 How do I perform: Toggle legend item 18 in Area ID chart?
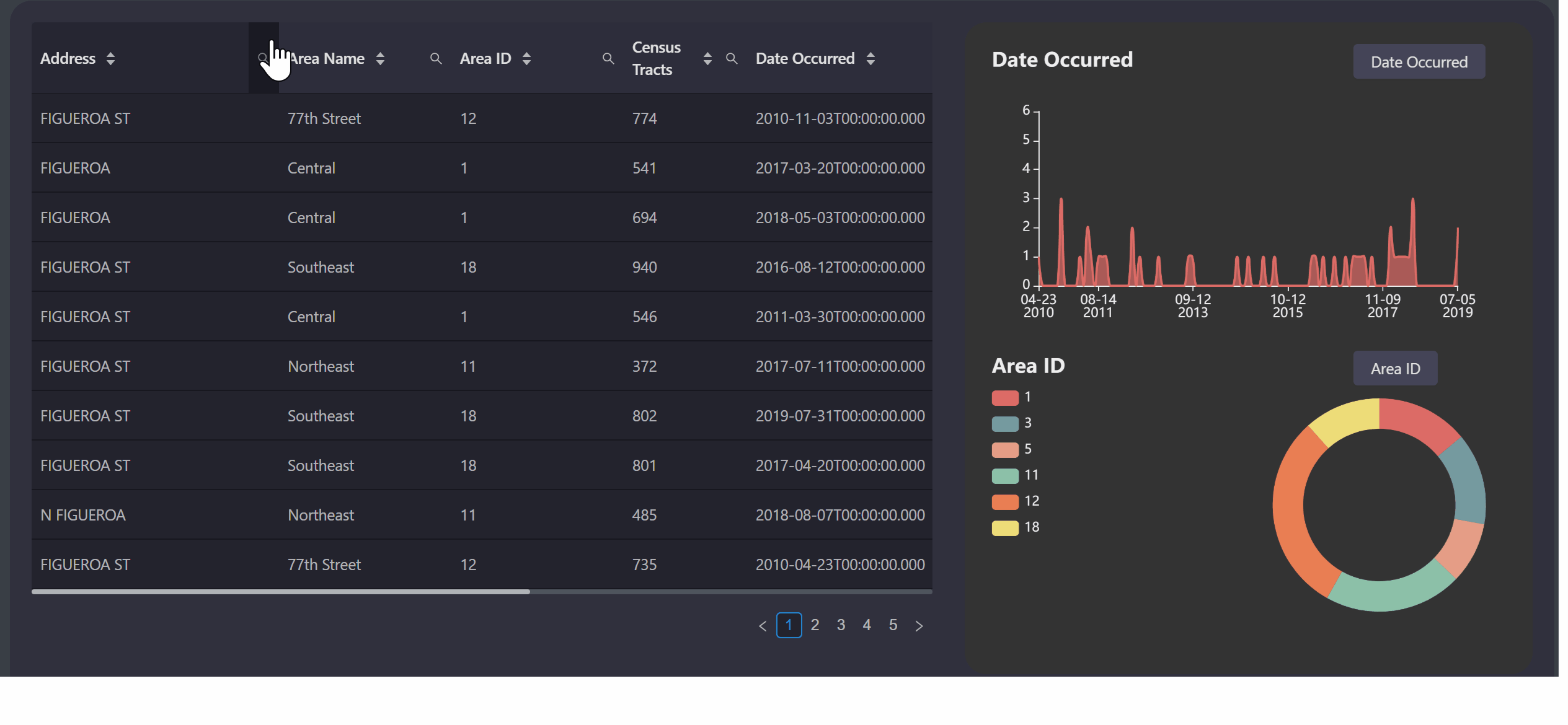1006,527
